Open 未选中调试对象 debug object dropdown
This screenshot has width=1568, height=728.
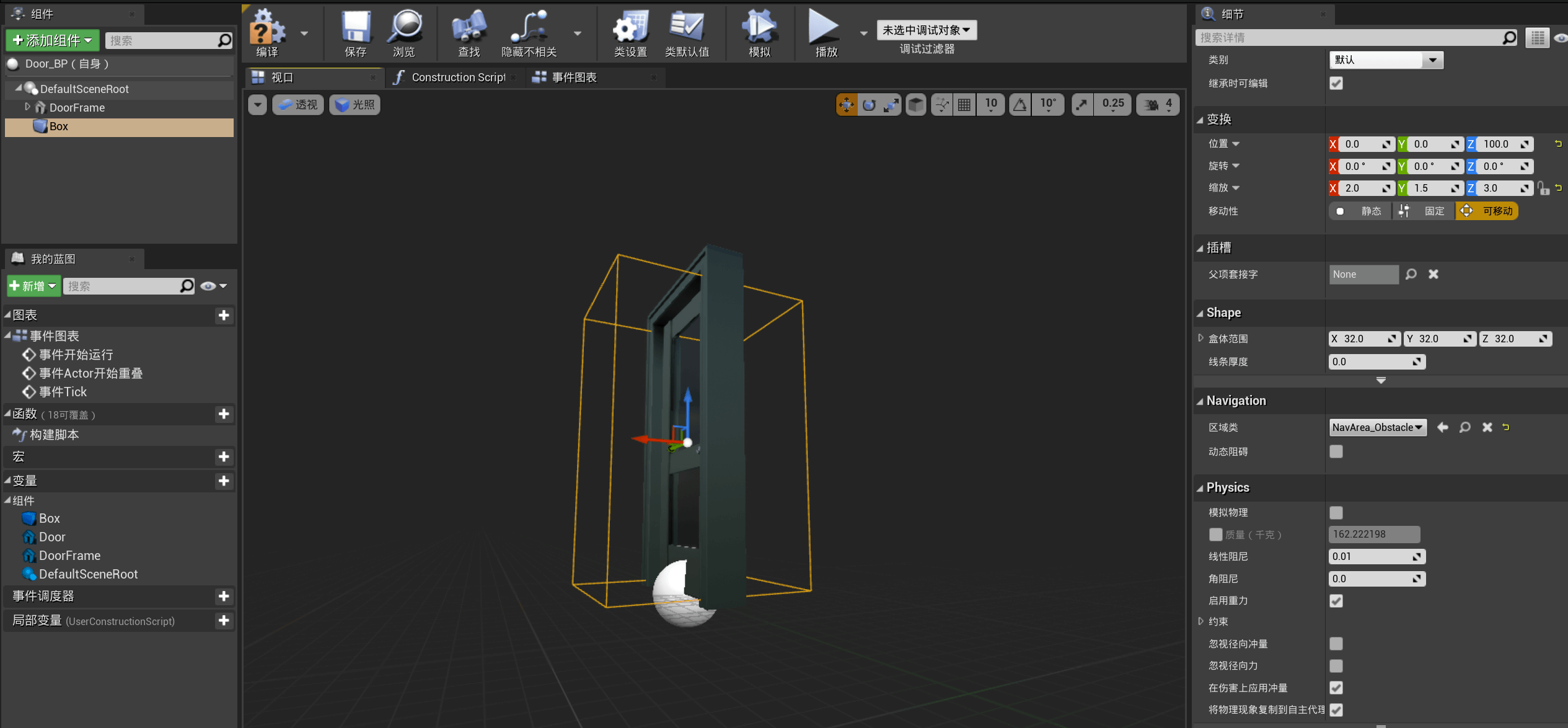(927, 30)
